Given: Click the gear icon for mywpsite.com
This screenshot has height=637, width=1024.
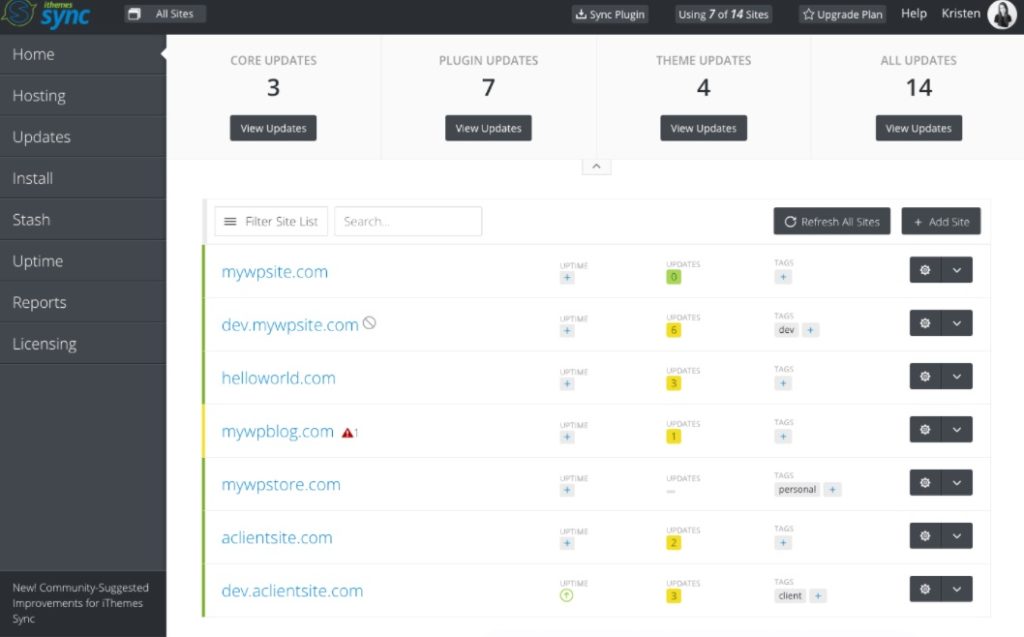Looking at the screenshot, I should (925, 270).
